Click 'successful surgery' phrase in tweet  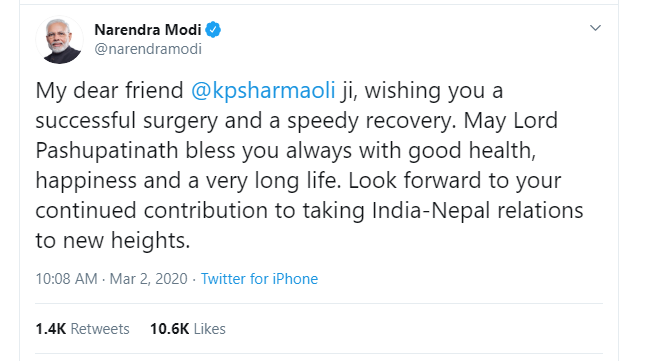click(126, 121)
